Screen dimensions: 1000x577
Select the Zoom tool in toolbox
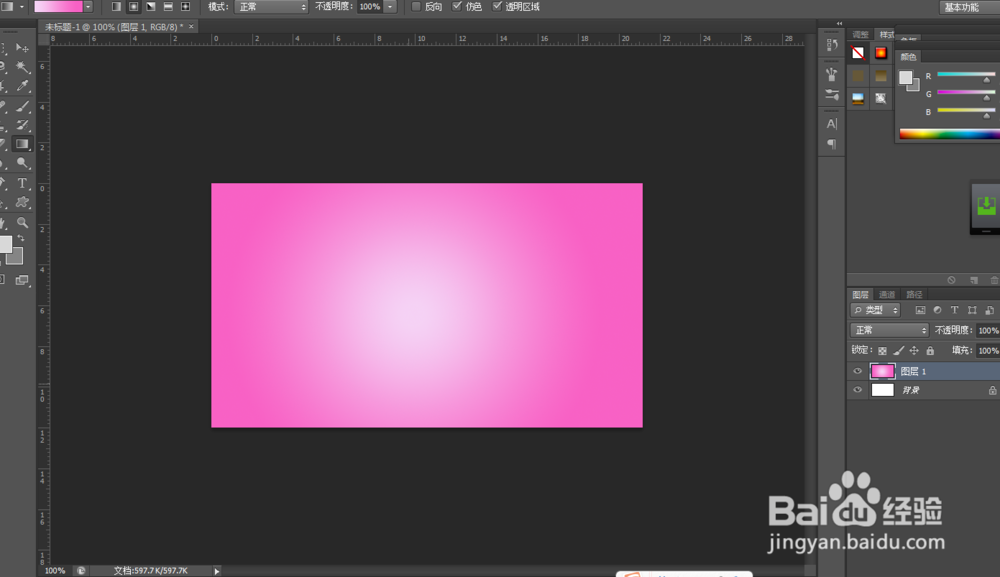(22, 223)
